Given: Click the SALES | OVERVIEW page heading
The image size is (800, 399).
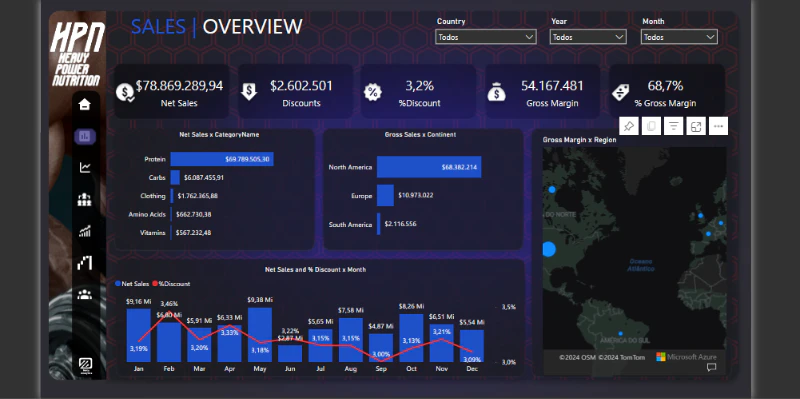Looking at the screenshot, I should click(x=217, y=27).
